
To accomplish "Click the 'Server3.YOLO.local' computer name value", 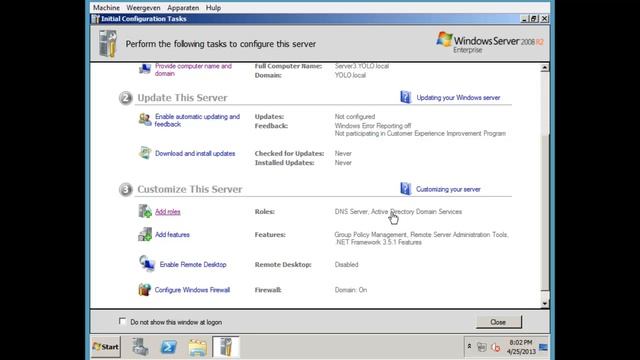I will [x=362, y=66].
